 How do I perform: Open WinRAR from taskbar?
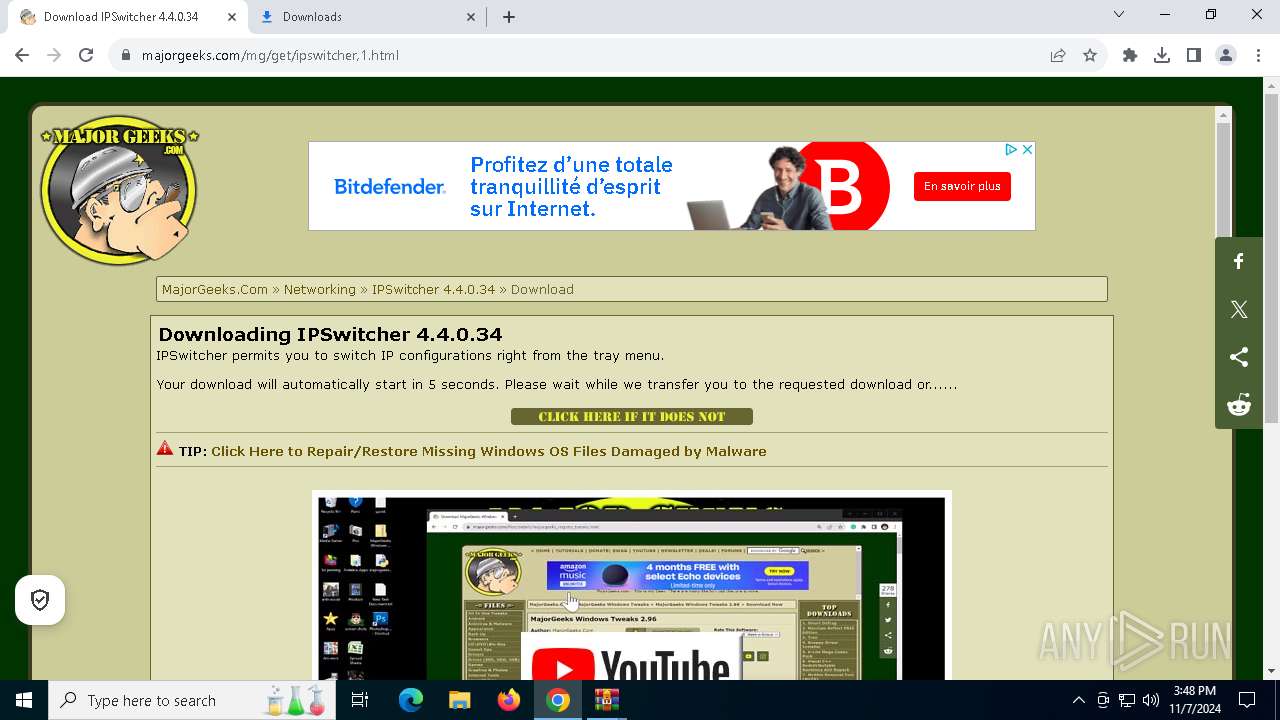(x=607, y=700)
